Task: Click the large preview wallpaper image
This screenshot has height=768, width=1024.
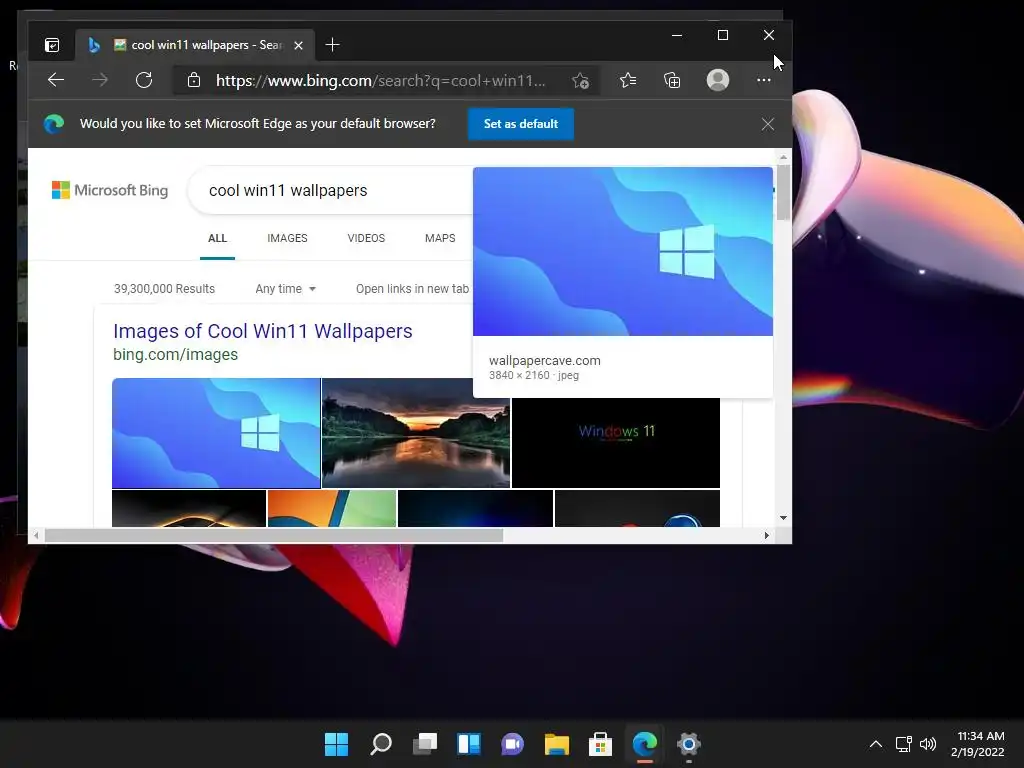Action: [x=623, y=251]
